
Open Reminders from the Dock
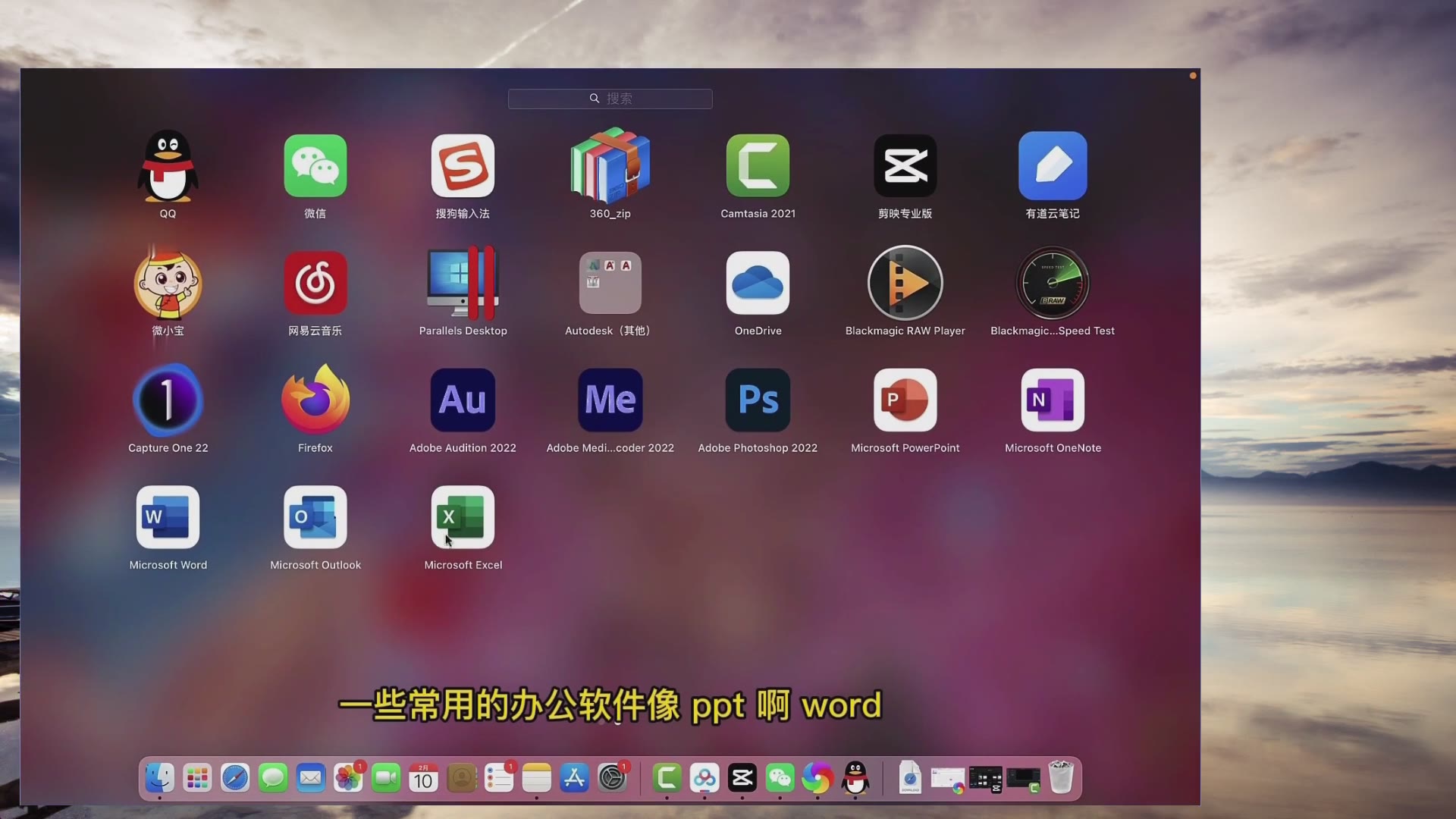coord(499,778)
